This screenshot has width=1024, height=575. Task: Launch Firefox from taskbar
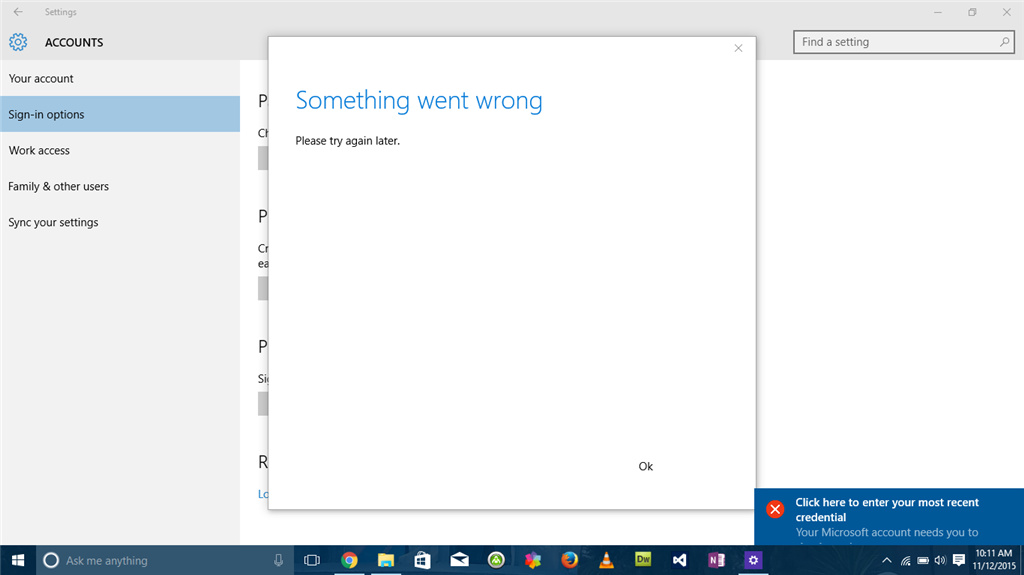pyautogui.click(x=569, y=560)
